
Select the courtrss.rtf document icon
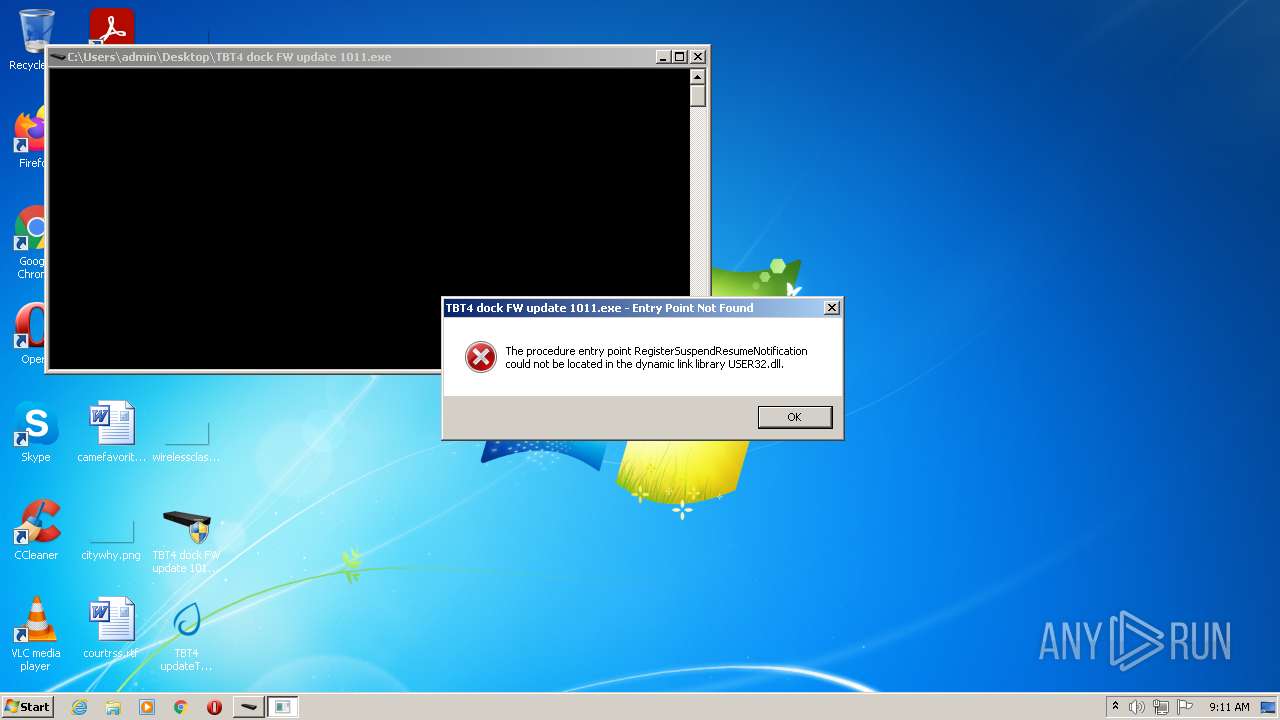(111, 628)
